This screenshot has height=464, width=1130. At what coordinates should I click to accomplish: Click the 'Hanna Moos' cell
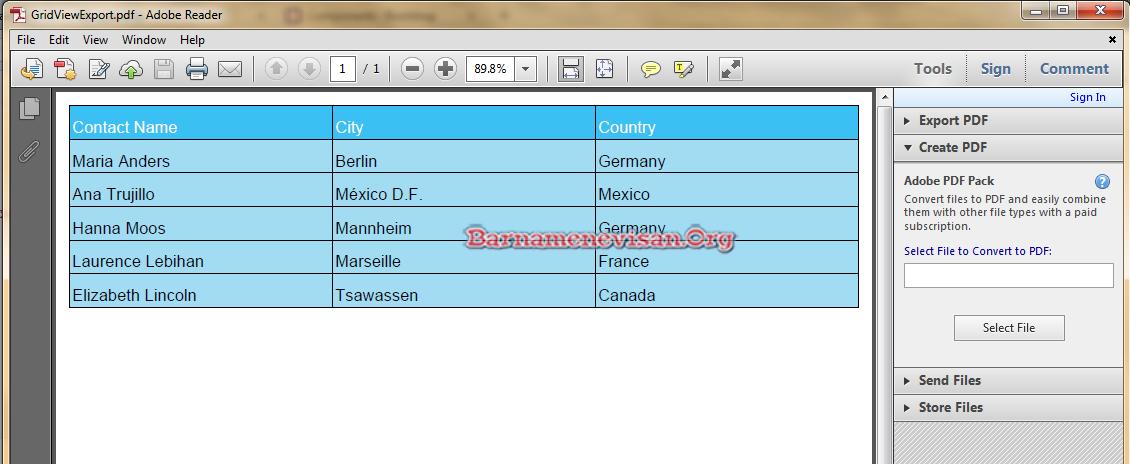tap(200, 223)
